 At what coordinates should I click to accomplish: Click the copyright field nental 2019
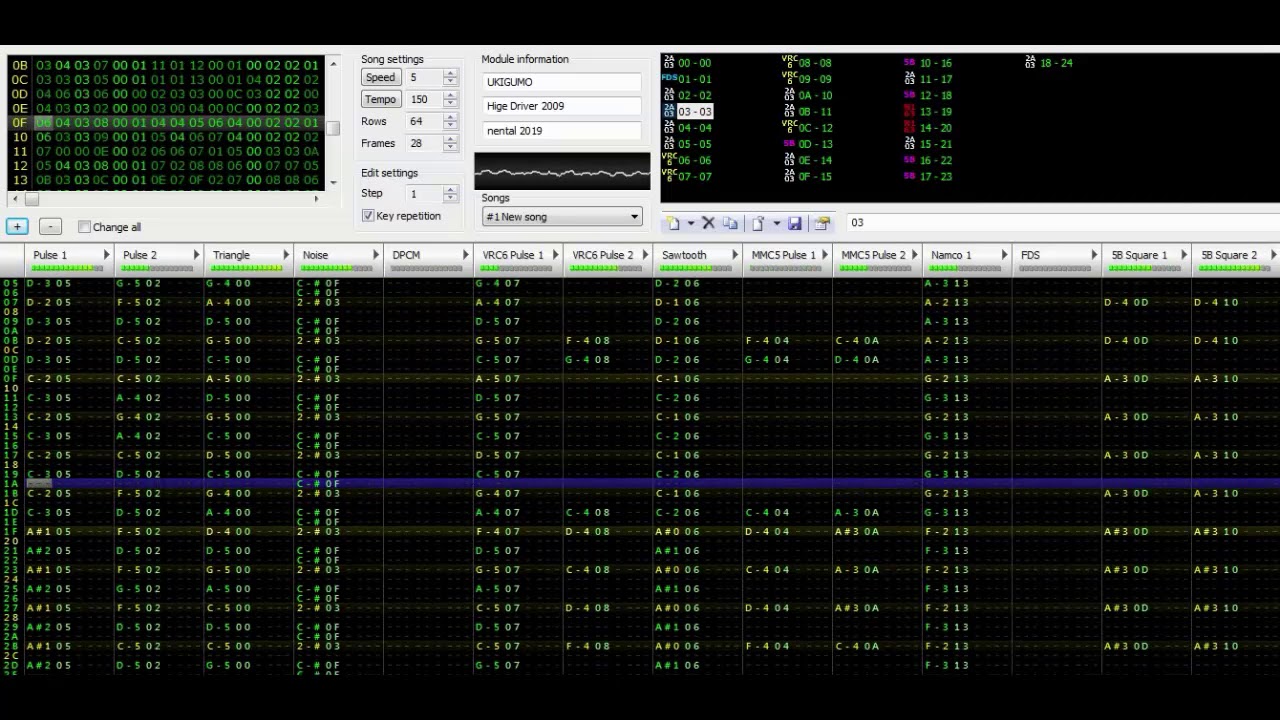click(562, 131)
